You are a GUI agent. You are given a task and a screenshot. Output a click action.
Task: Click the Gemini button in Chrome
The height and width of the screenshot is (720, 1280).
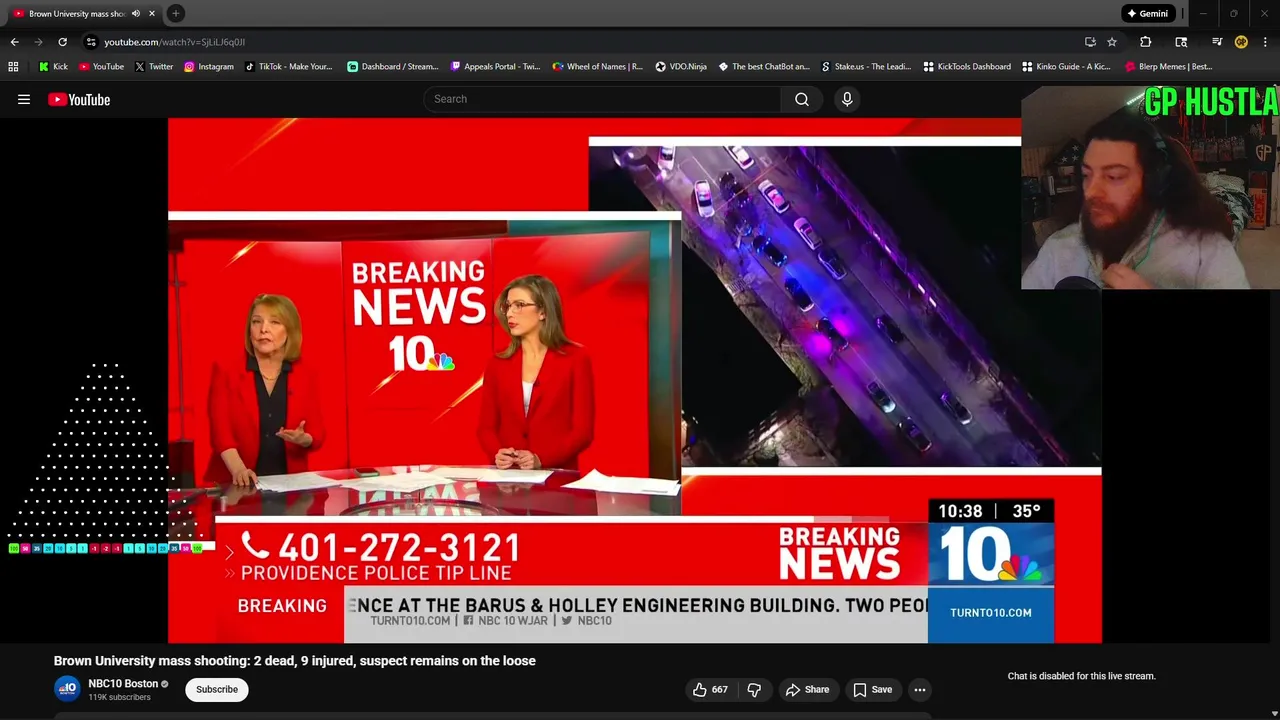1147,13
